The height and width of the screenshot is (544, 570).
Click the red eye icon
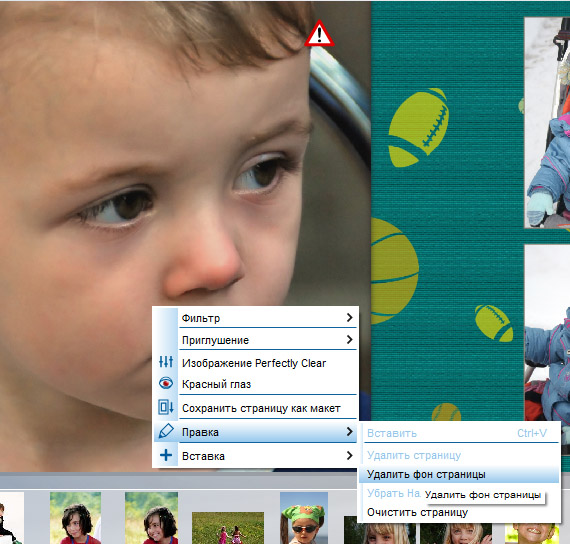click(166, 383)
